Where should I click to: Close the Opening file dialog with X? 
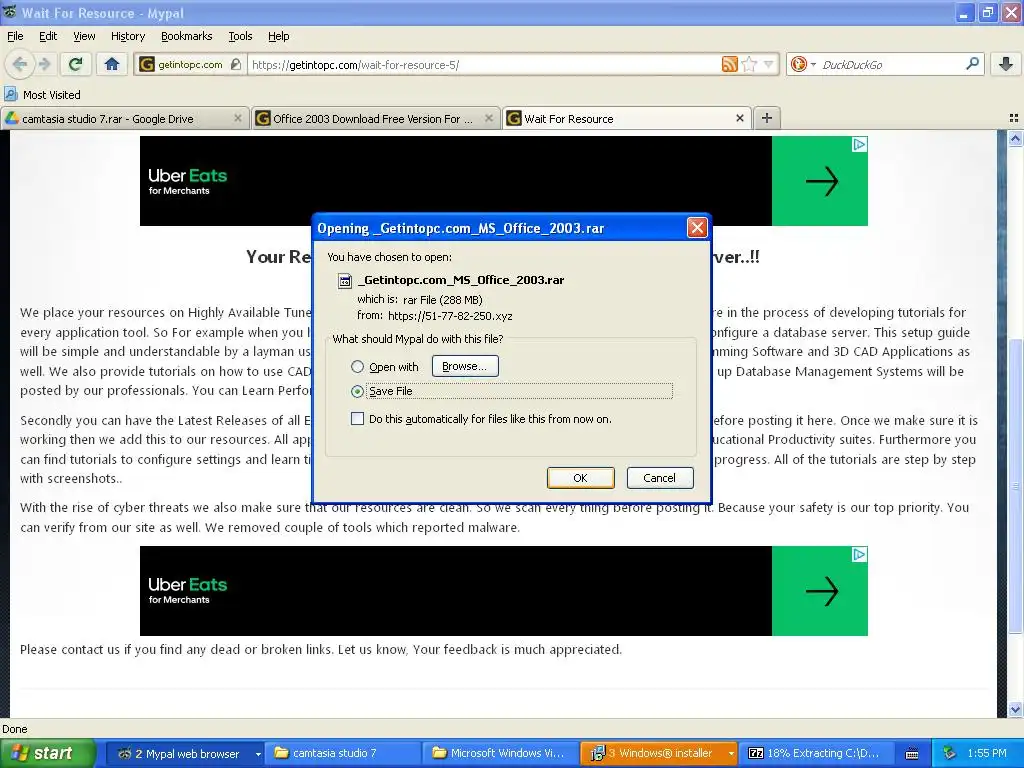(x=697, y=227)
